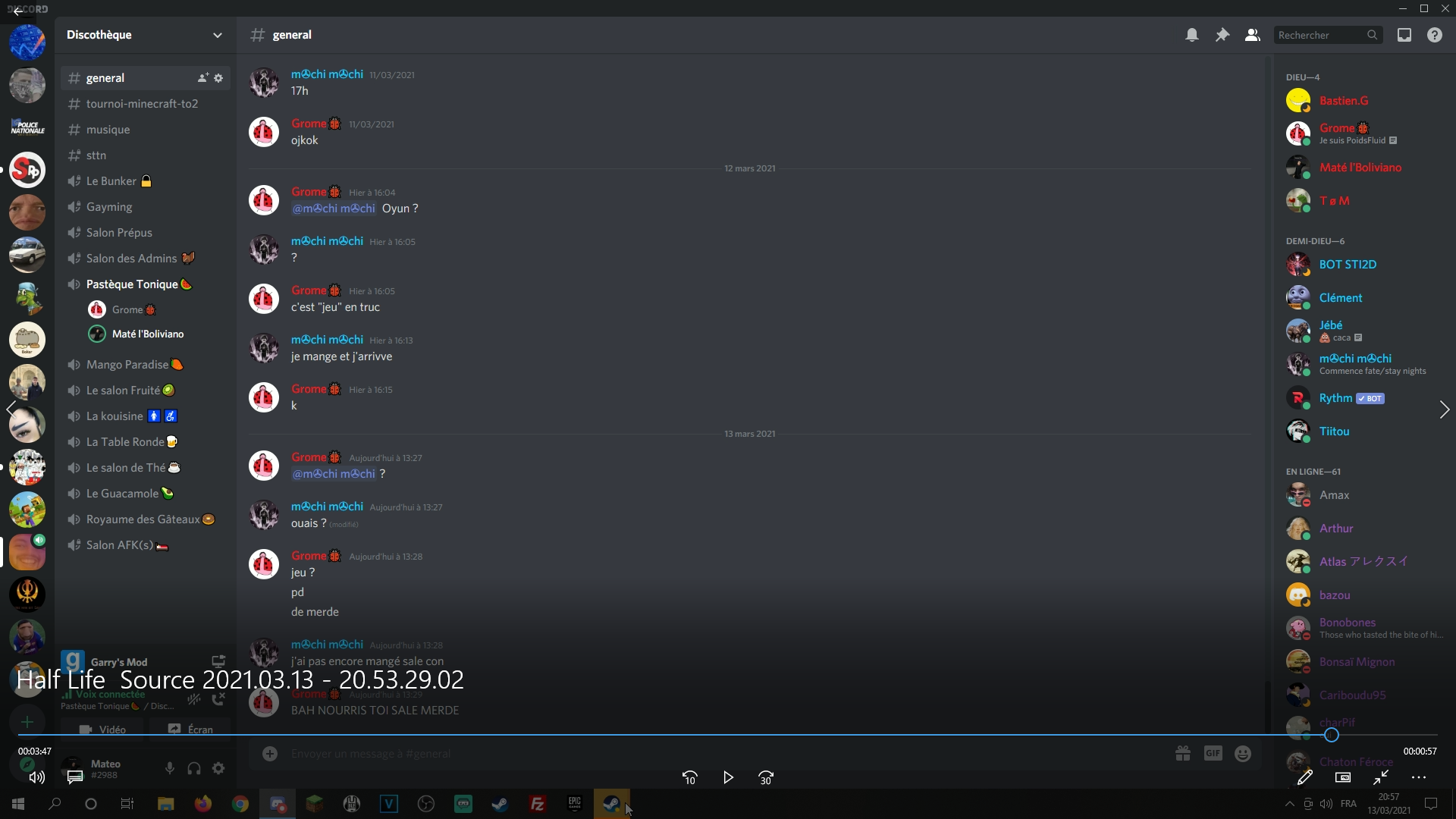The height and width of the screenshot is (819, 1456).
Task: Open the Windows Start menu
Action: (x=18, y=804)
